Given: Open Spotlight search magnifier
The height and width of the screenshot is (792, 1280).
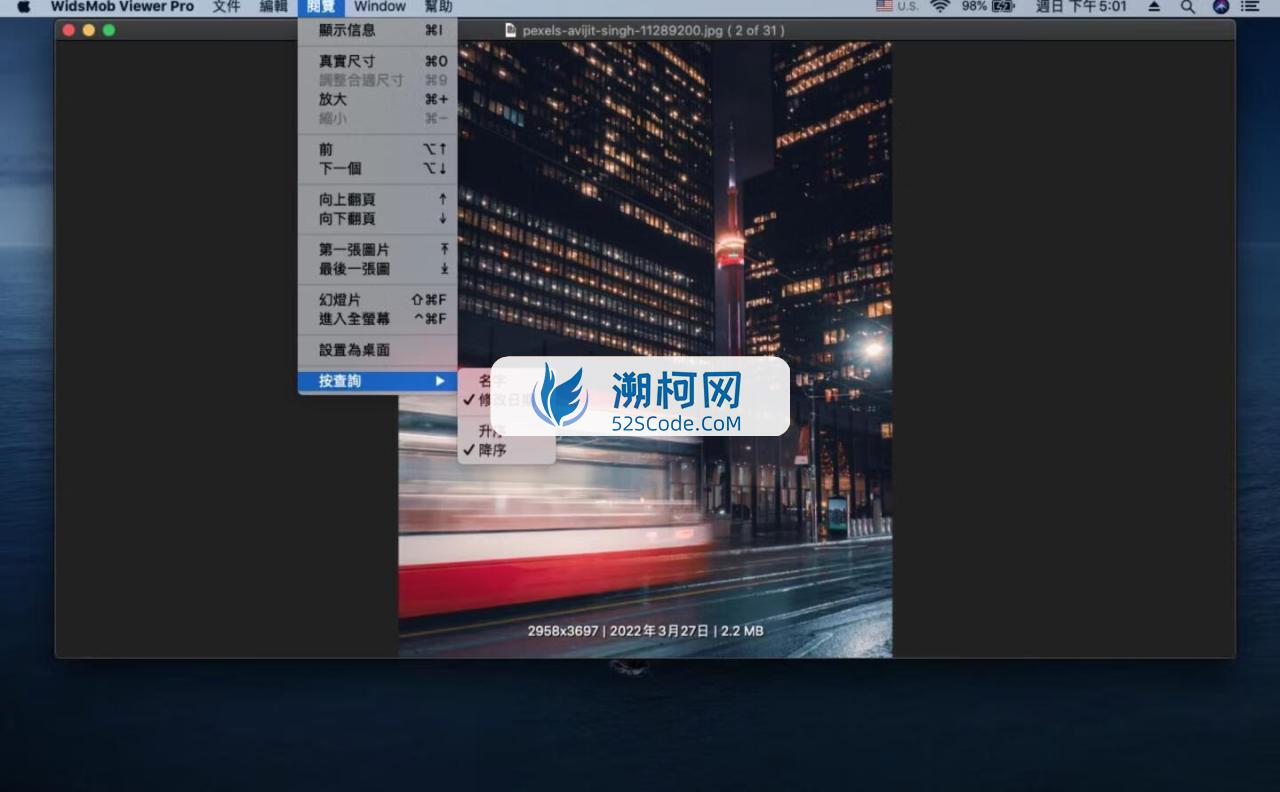Looking at the screenshot, I should click(x=1187, y=6).
